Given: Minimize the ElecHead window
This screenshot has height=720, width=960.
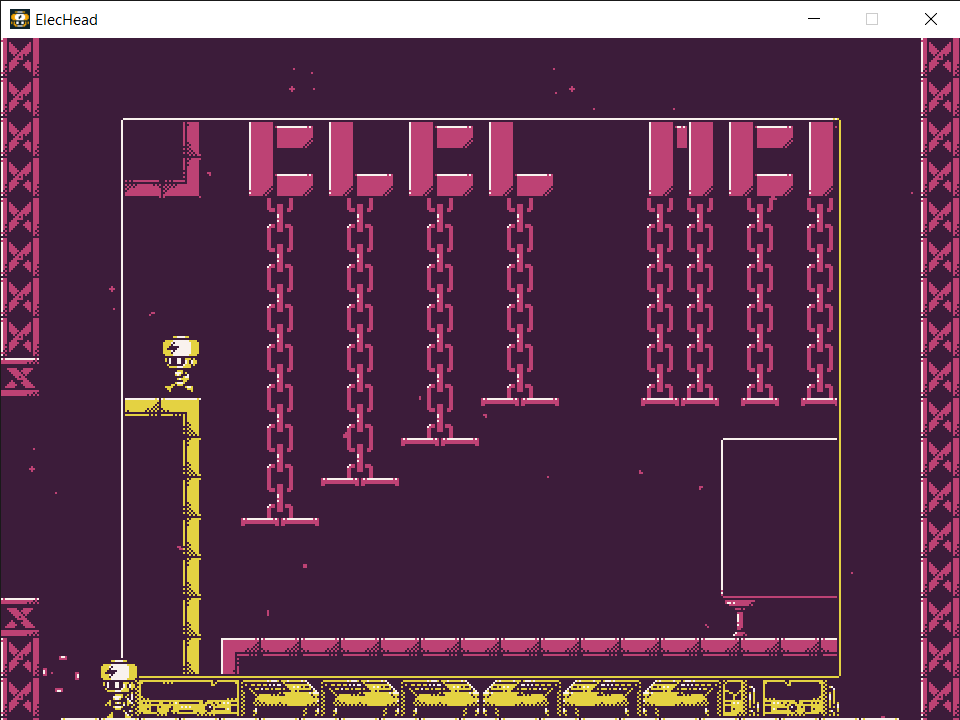Looking at the screenshot, I should [x=814, y=19].
